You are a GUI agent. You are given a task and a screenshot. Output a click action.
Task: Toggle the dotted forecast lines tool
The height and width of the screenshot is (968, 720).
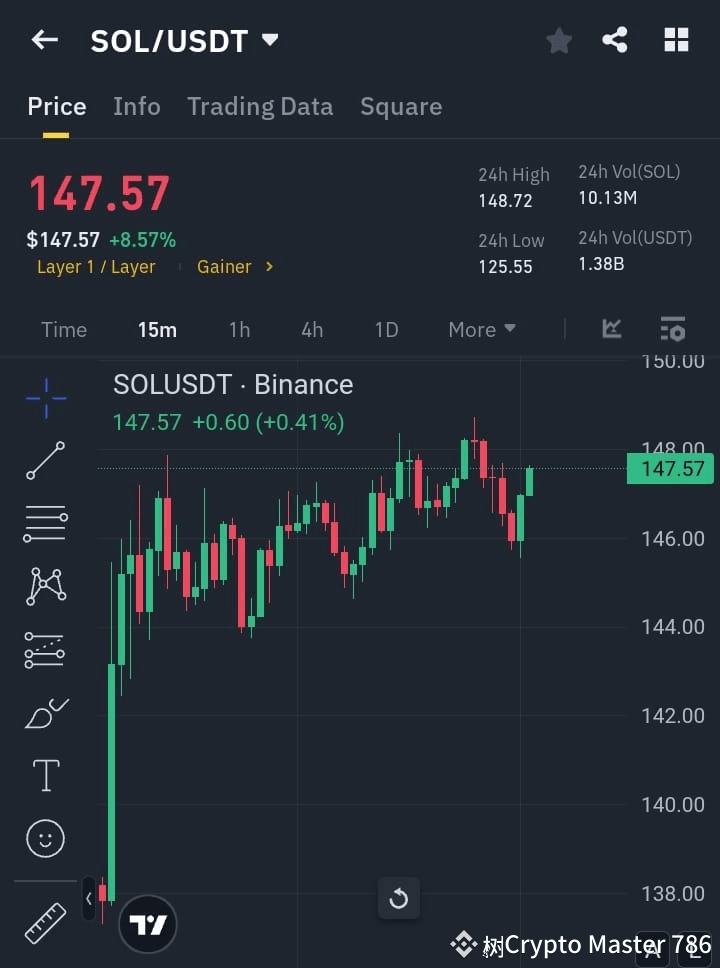[x=45, y=649]
